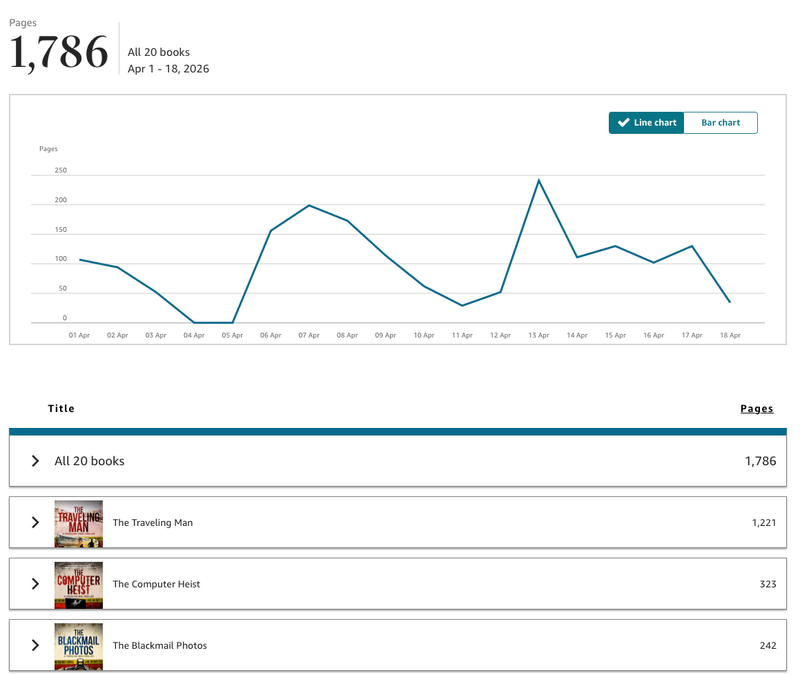Sort the table by Pages column
This screenshot has width=800, height=675.
point(757,409)
